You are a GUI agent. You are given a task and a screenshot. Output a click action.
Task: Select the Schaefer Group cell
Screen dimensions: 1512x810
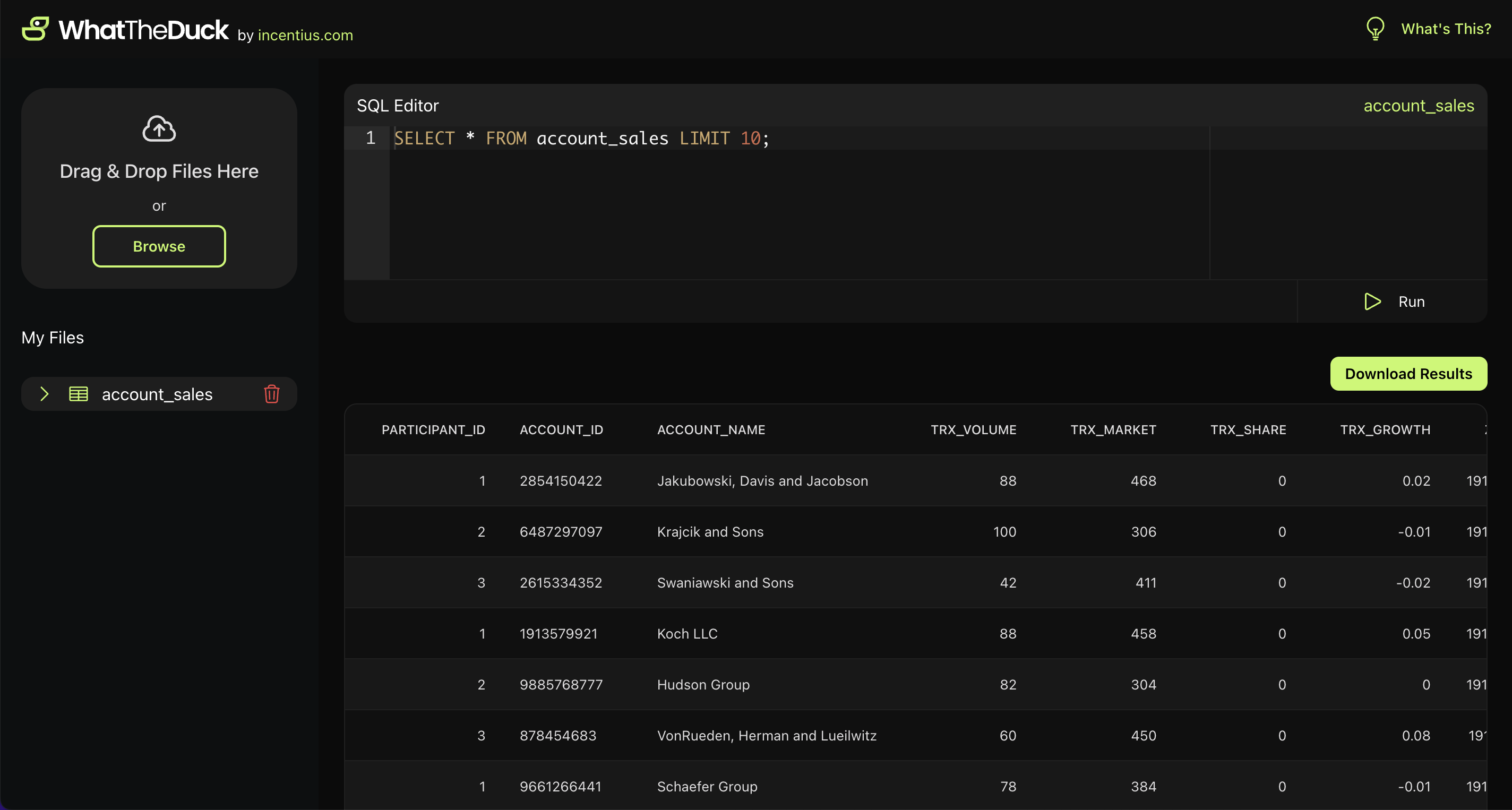point(707,787)
